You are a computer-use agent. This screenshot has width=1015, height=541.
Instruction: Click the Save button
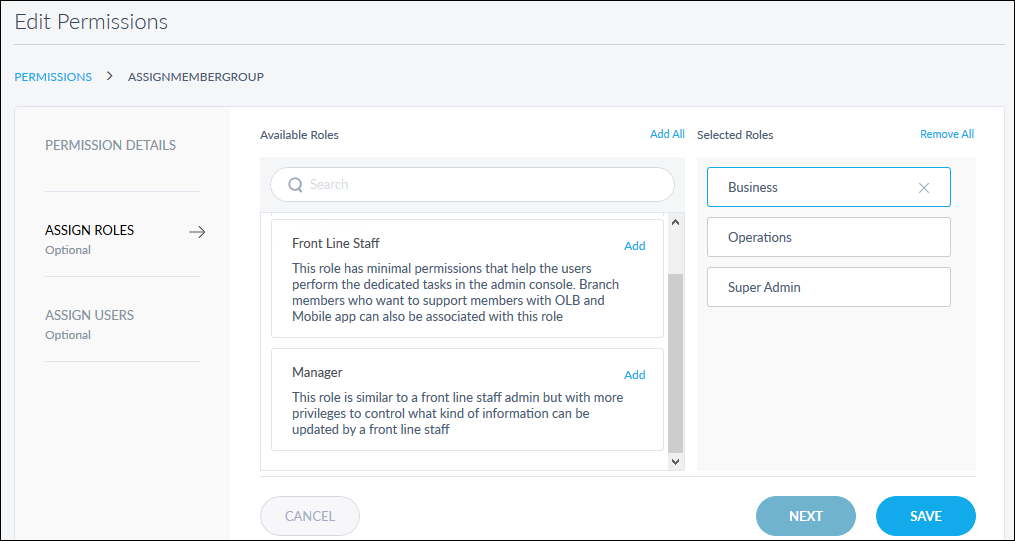pyautogui.click(x=926, y=516)
